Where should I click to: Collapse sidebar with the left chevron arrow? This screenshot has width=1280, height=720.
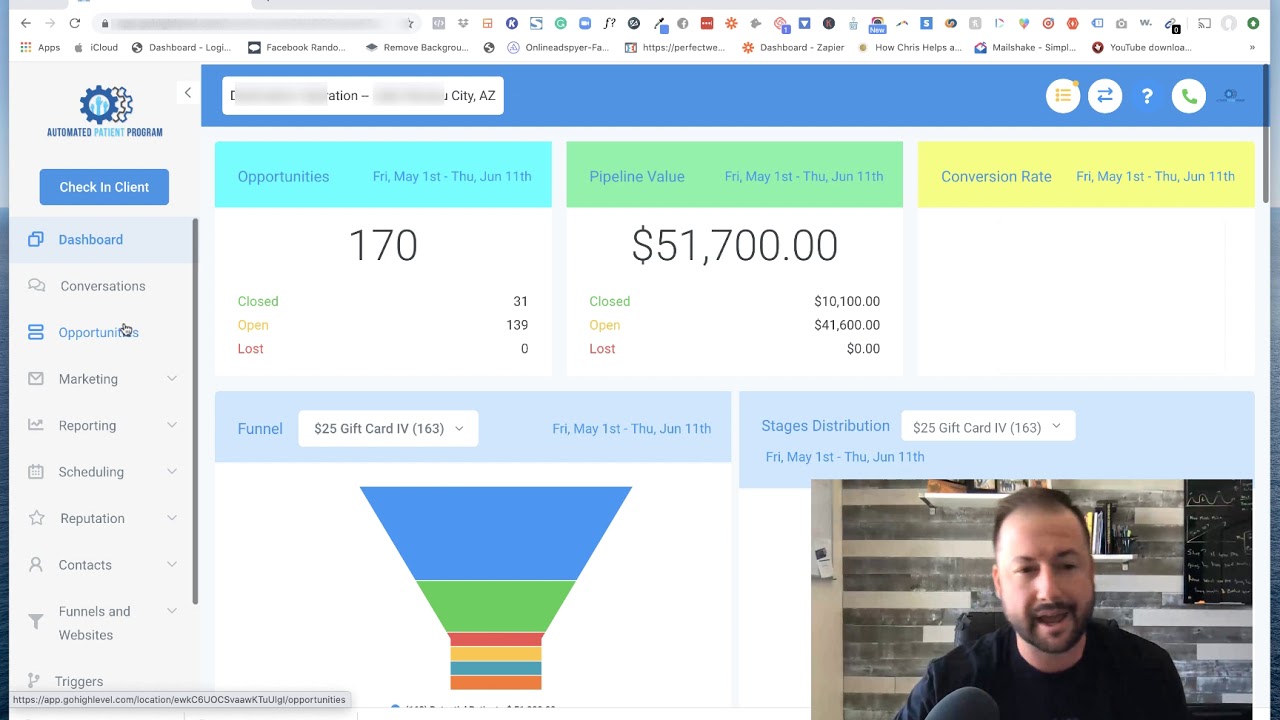[187, 93]
